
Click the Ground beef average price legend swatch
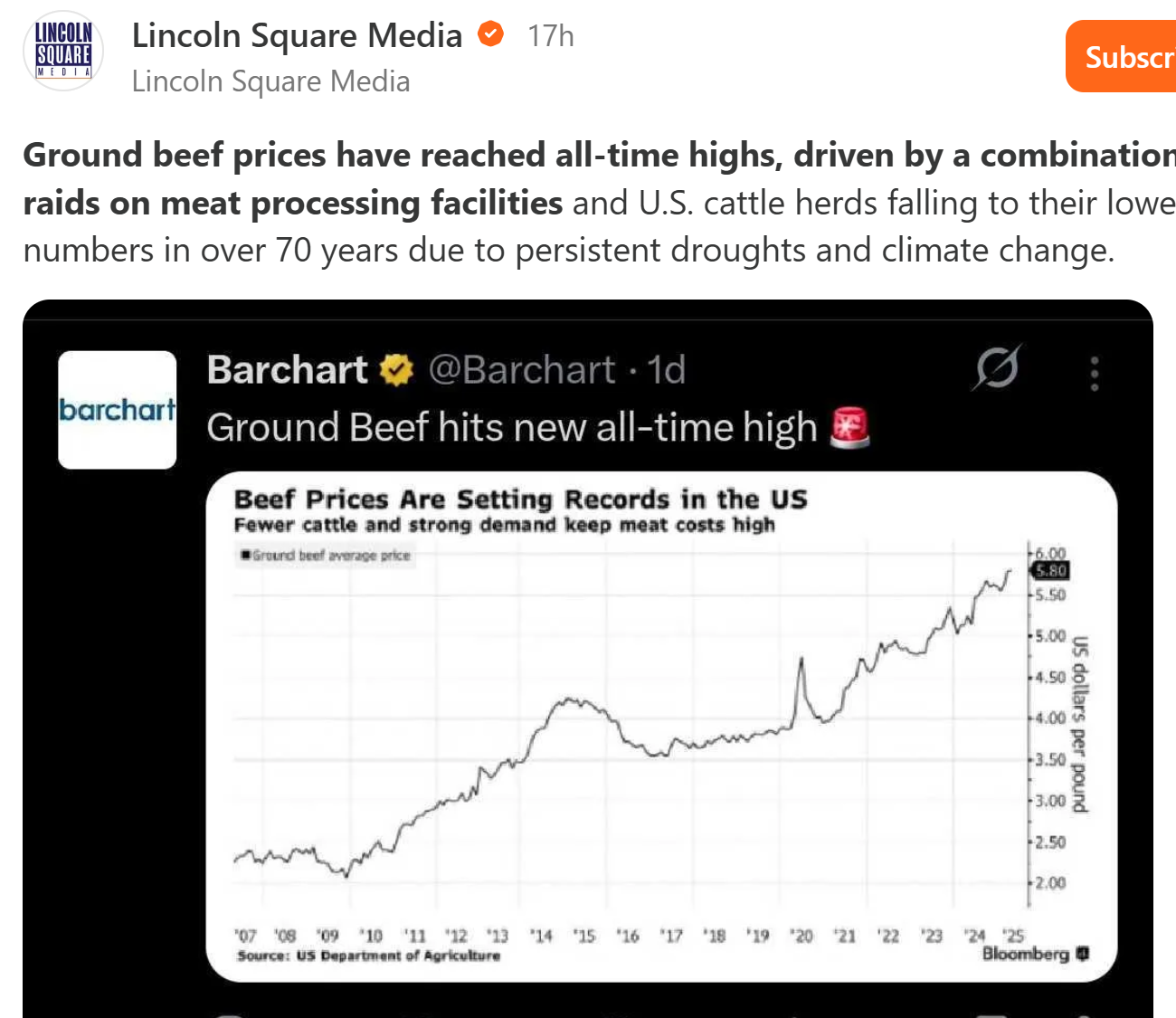[x=245, y=556]
